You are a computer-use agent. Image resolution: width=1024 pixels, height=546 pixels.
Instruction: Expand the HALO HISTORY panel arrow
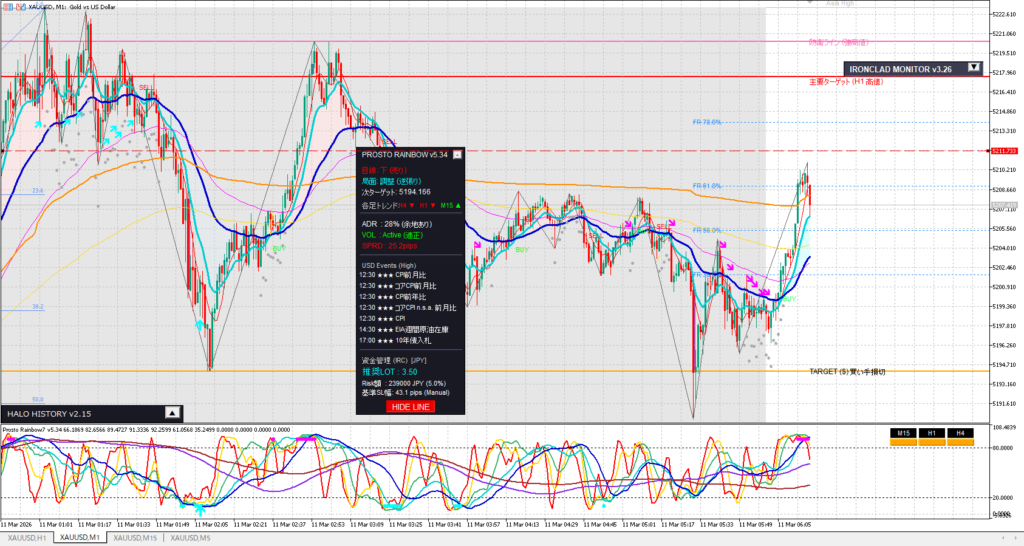click(171, 412)
